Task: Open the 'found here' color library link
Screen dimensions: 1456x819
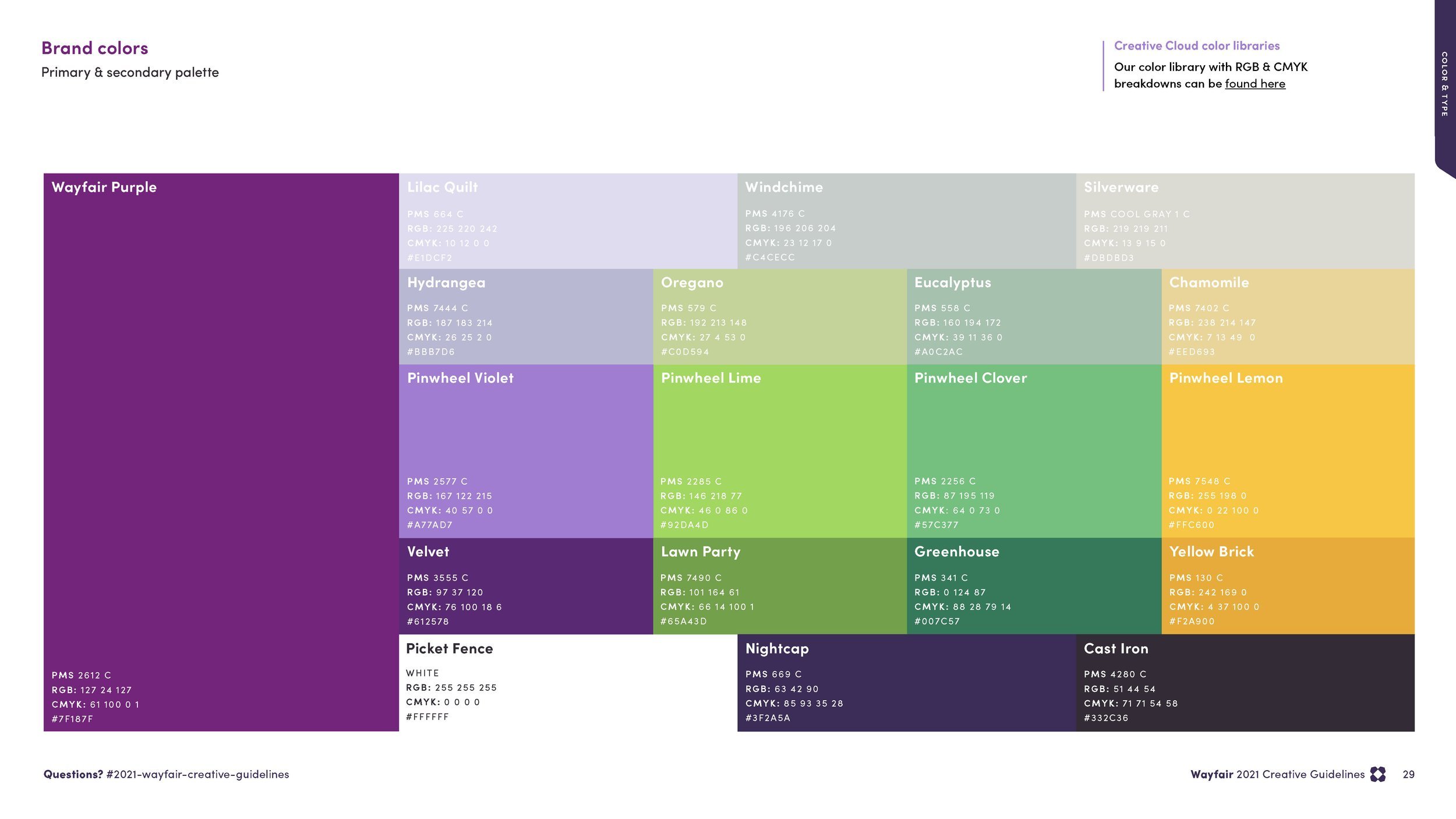Action: 1255,83
